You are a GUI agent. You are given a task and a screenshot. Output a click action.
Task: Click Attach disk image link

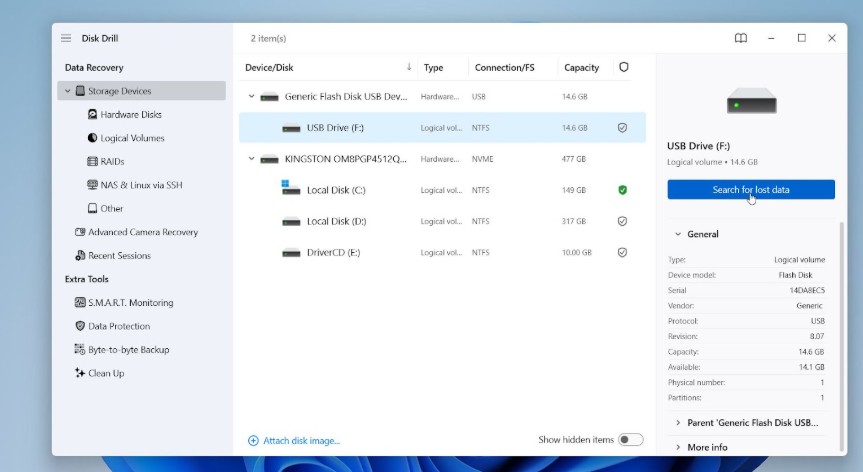click(302, 441)
